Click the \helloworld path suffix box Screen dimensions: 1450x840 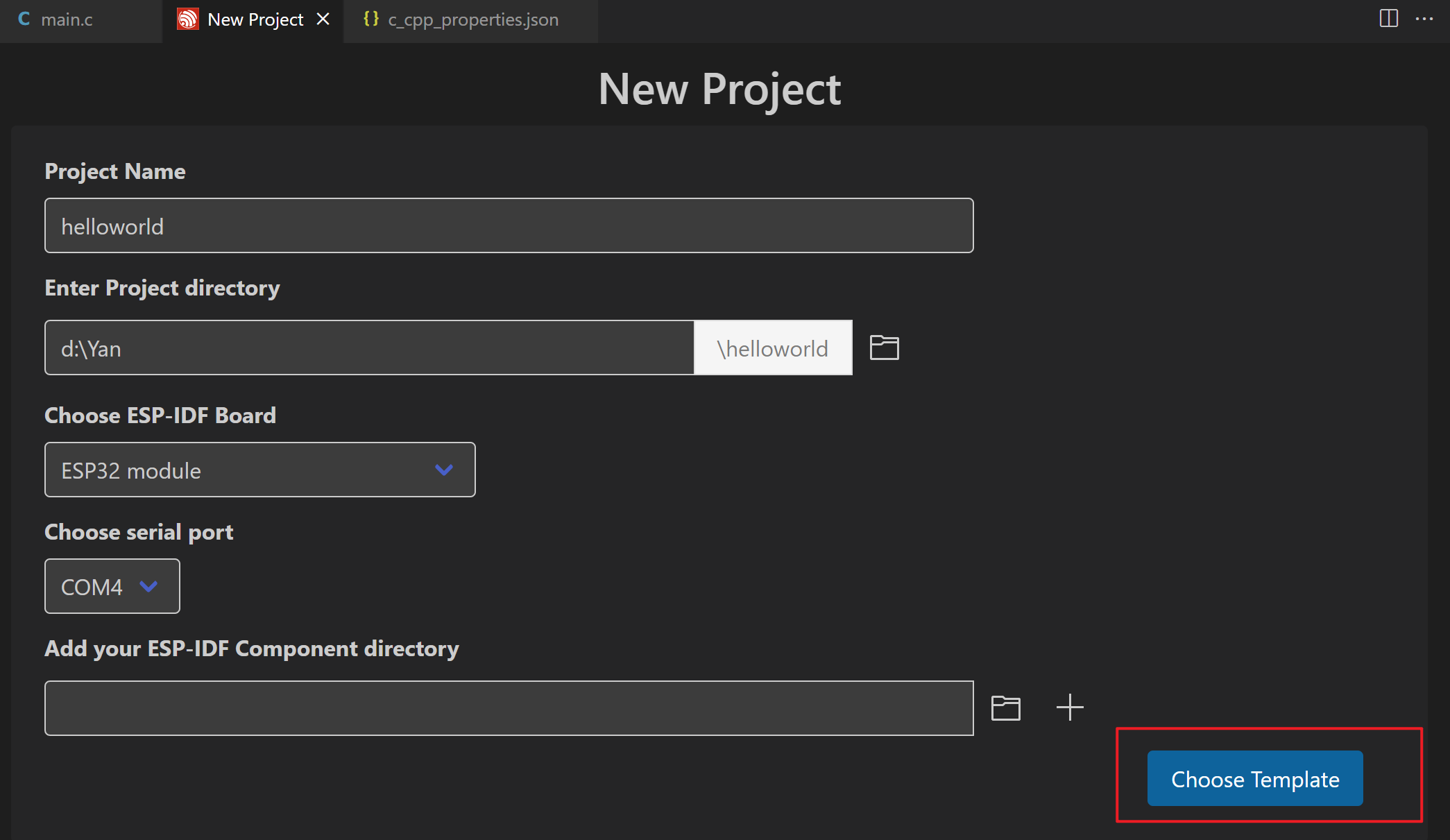click(773, 348)
